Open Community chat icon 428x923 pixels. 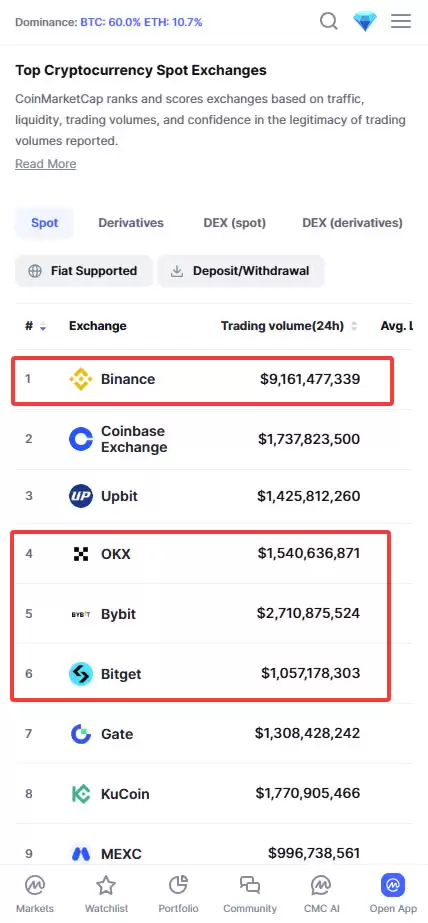(x=250, y=885)
